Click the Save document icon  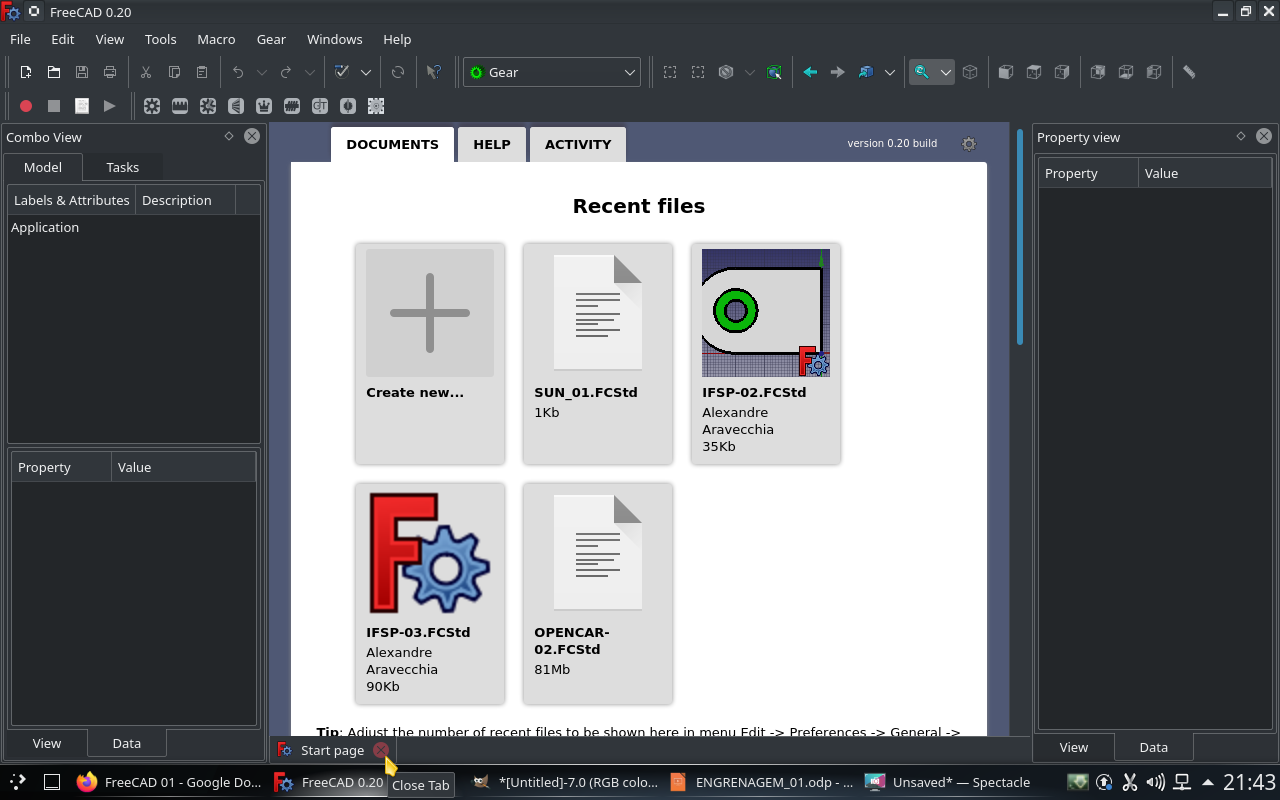click(82, 72)
